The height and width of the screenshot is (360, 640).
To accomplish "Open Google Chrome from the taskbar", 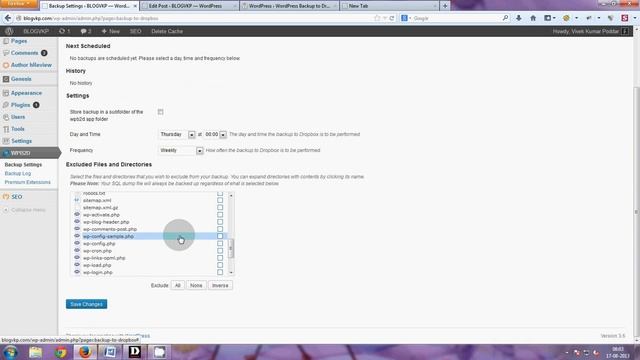I will click(x=61, y=352).
